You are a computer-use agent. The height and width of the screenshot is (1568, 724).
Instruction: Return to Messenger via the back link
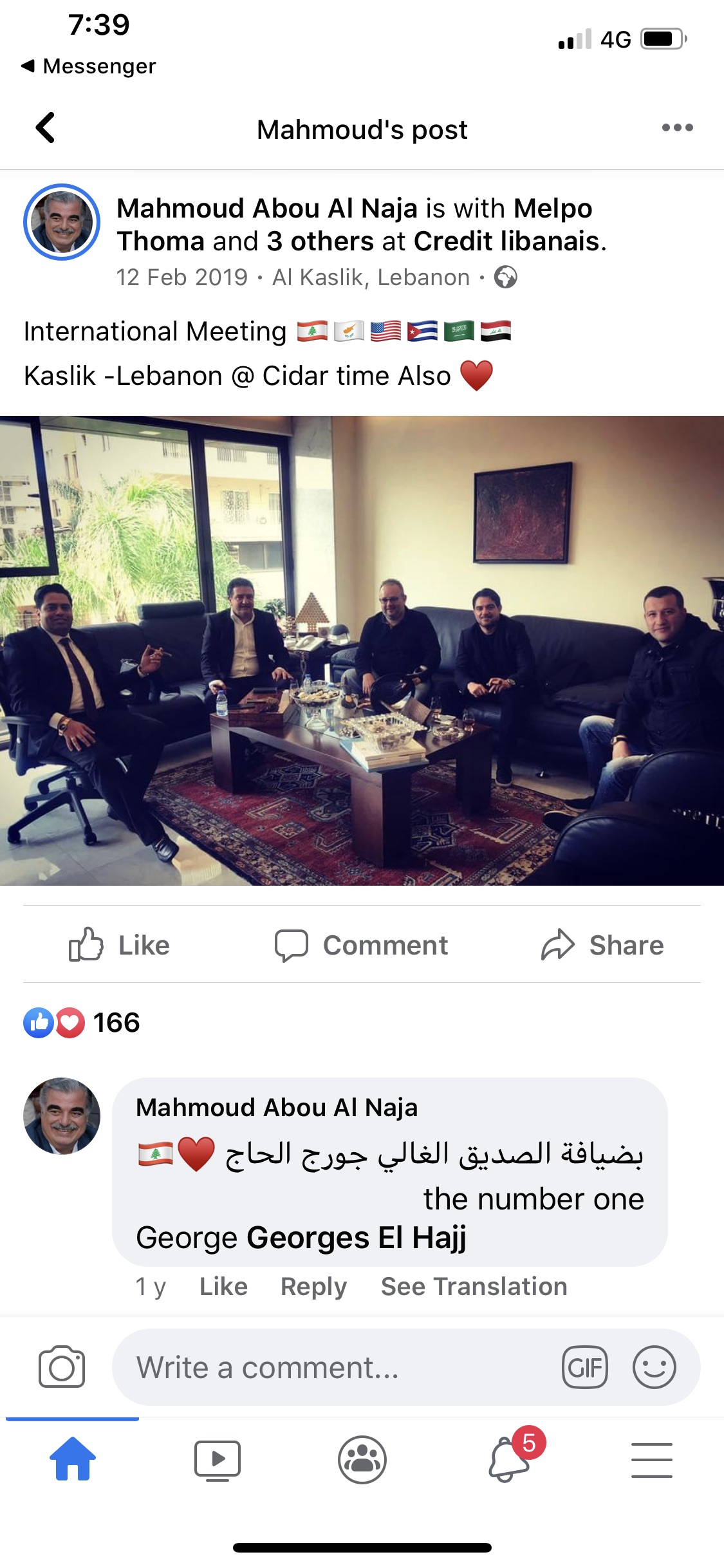[89, 66]
